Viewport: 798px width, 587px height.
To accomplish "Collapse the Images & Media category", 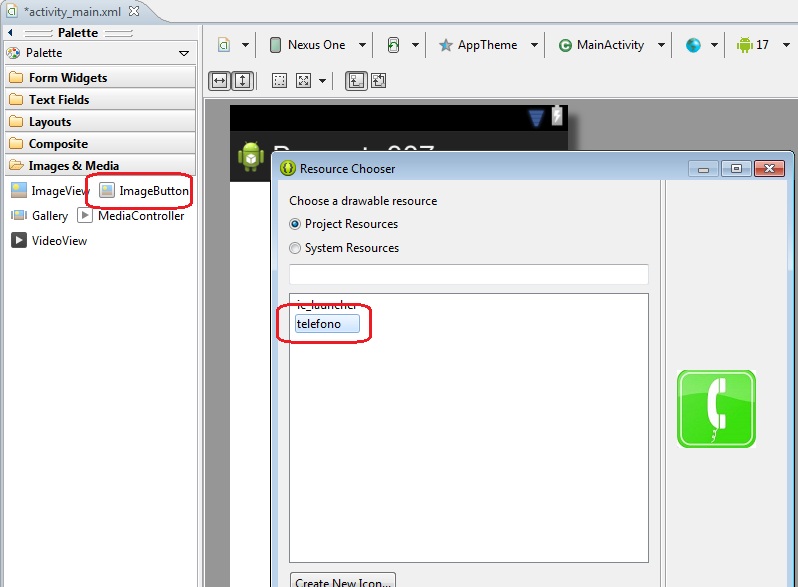I will pos(100,165).
